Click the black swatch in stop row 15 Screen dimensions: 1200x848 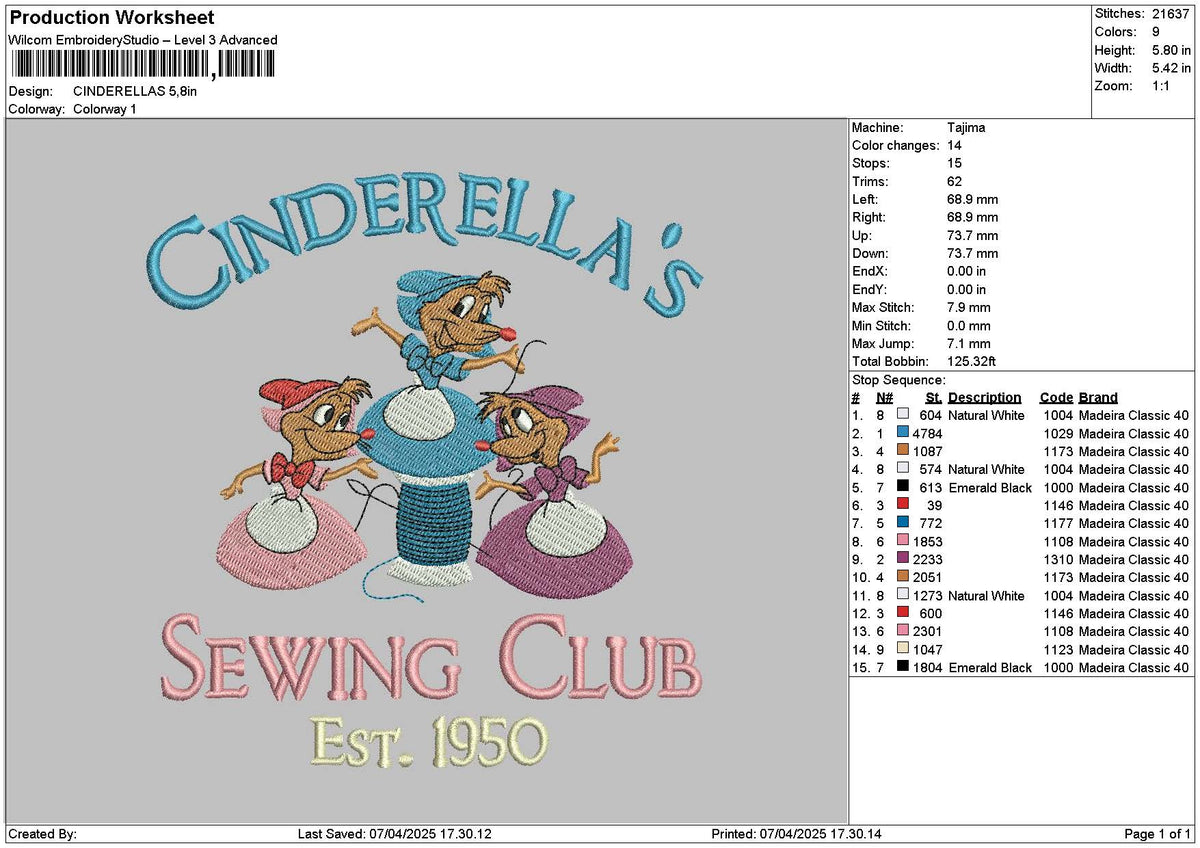(903, 666)
